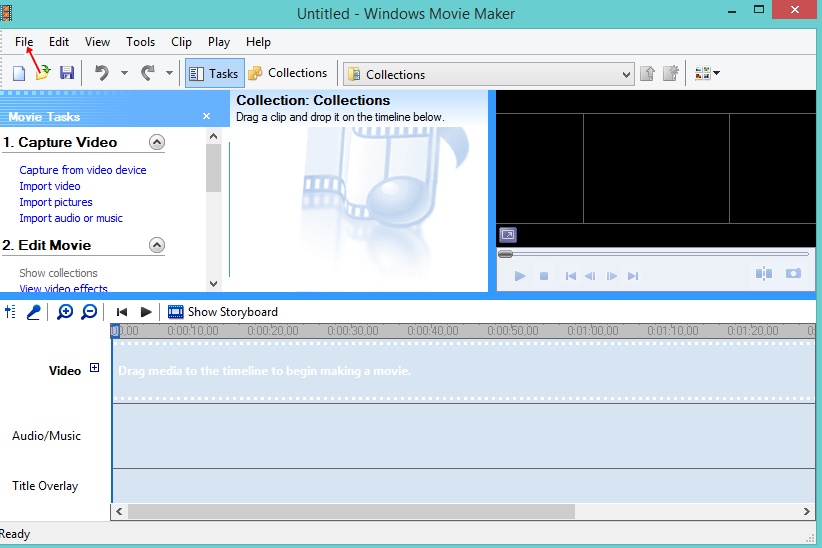Viewport: 822px width, 548px height.
Task: Expand the Video track plus icon
Action: click(94, 368)
